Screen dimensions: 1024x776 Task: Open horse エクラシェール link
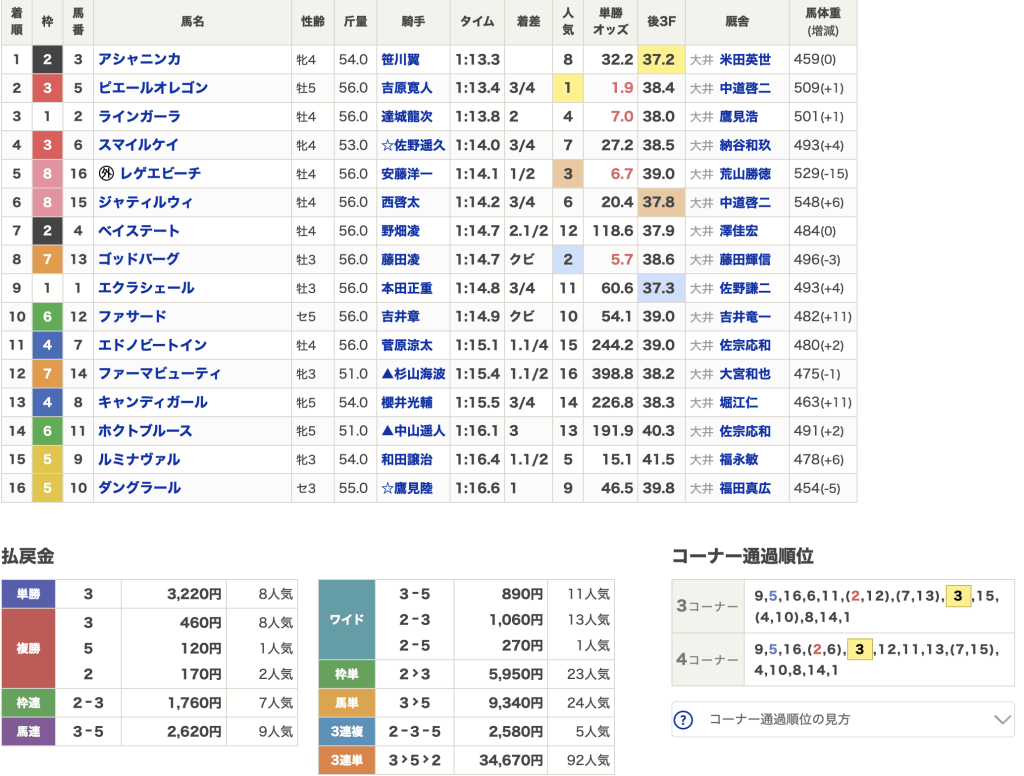(146, 288)
